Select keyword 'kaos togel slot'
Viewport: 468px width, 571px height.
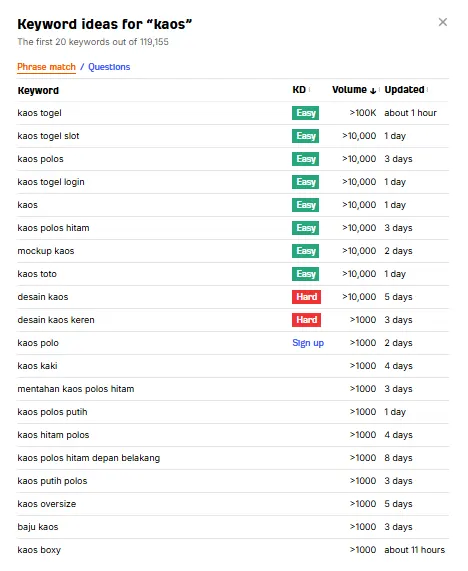48,136
